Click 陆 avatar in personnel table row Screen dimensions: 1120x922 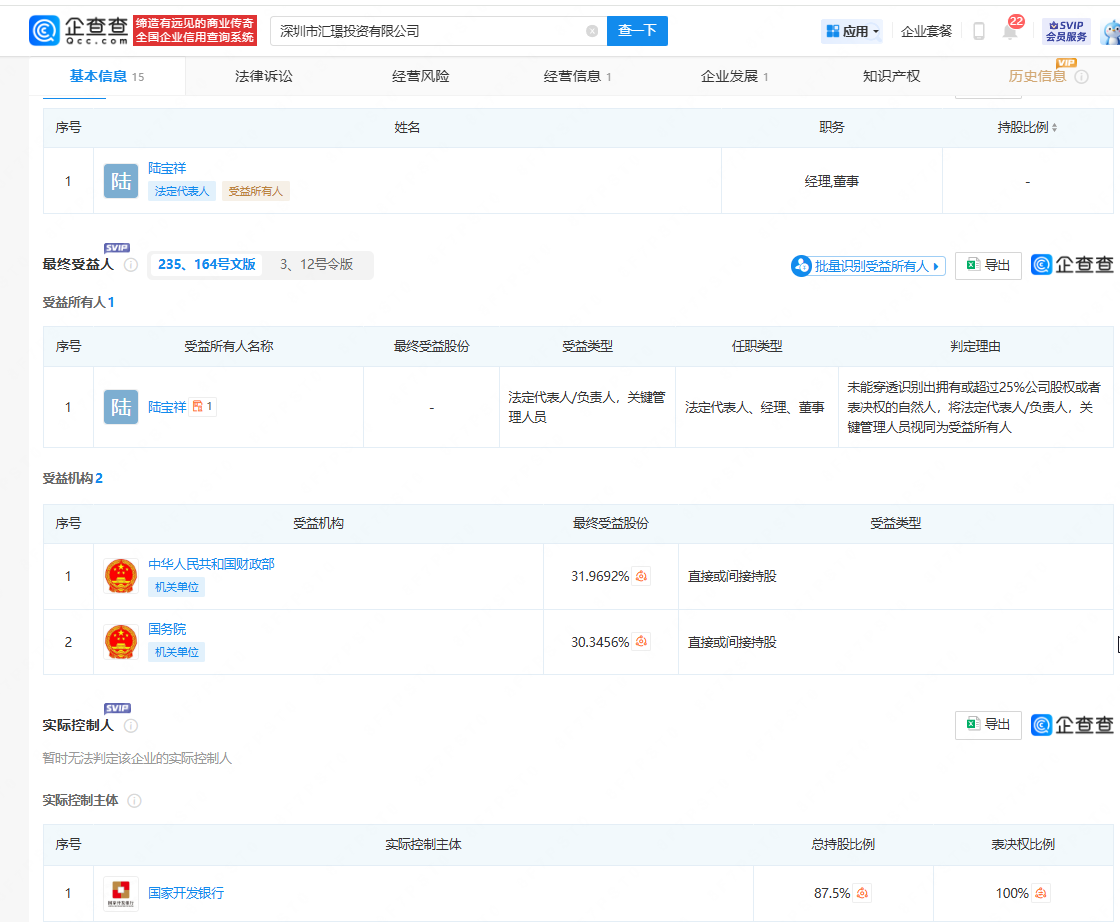[x=121, y=181]
